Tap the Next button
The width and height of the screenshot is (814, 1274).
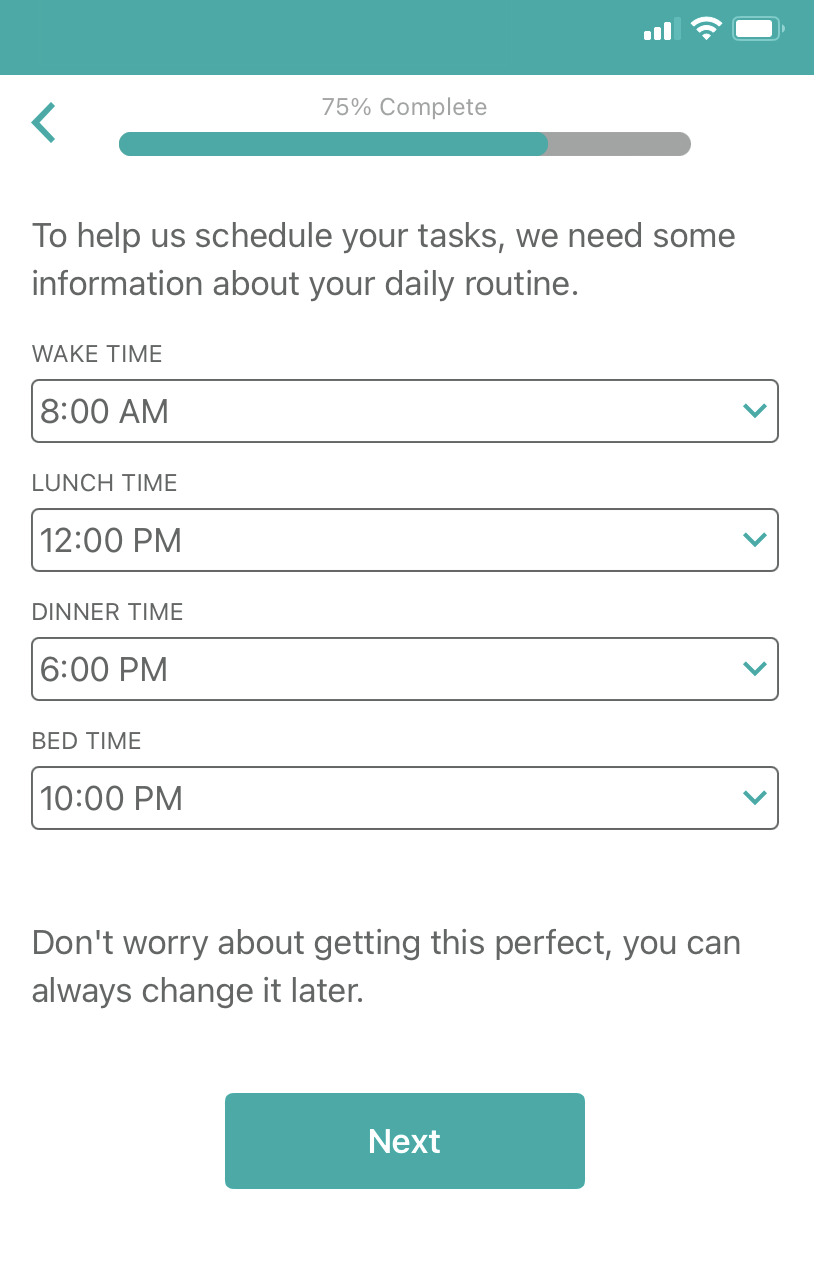coord(405,1141)
